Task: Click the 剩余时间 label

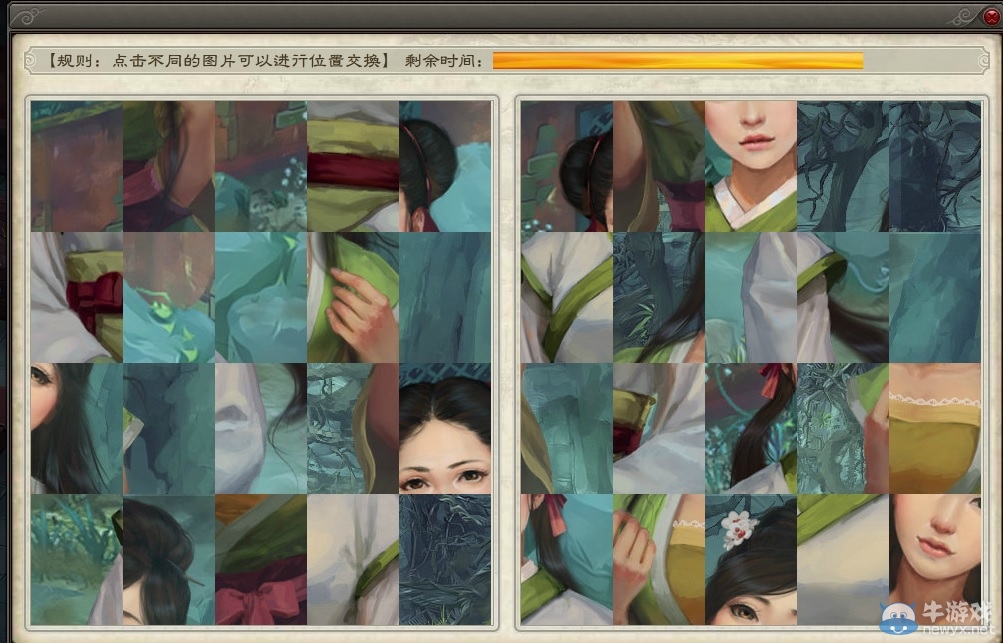Action: point(445,61)
